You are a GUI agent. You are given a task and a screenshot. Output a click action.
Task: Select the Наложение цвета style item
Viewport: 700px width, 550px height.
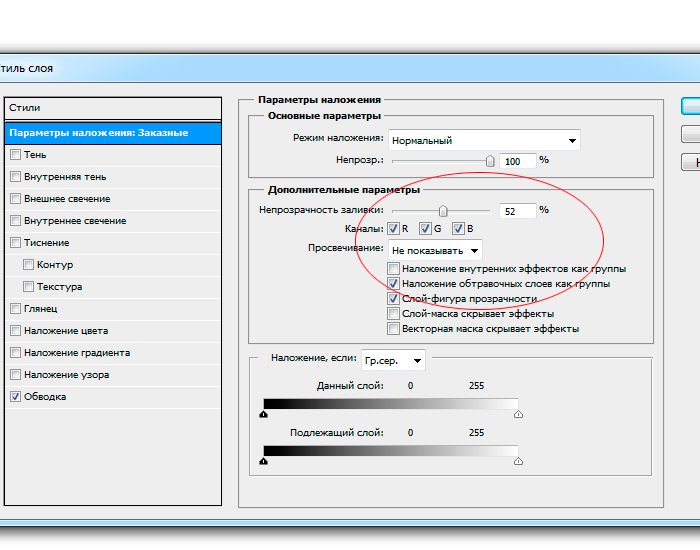click(66, 331)
